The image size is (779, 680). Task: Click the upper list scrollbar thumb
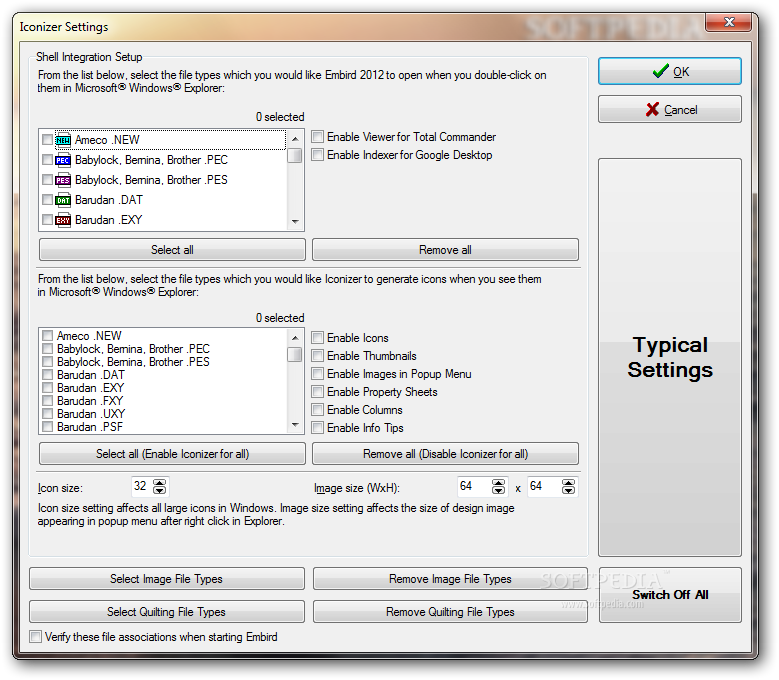295,155
